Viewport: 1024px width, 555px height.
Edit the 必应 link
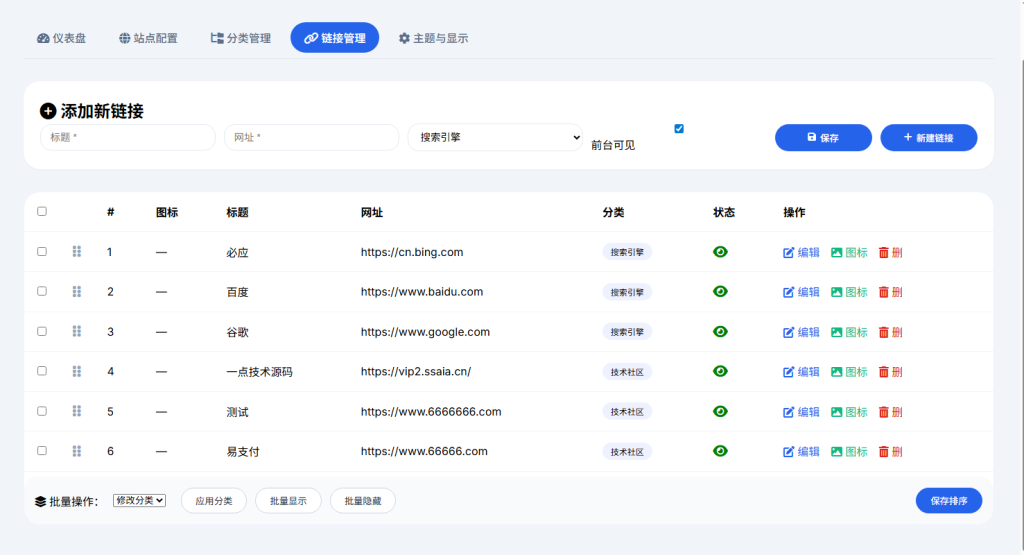click(801, 253)
